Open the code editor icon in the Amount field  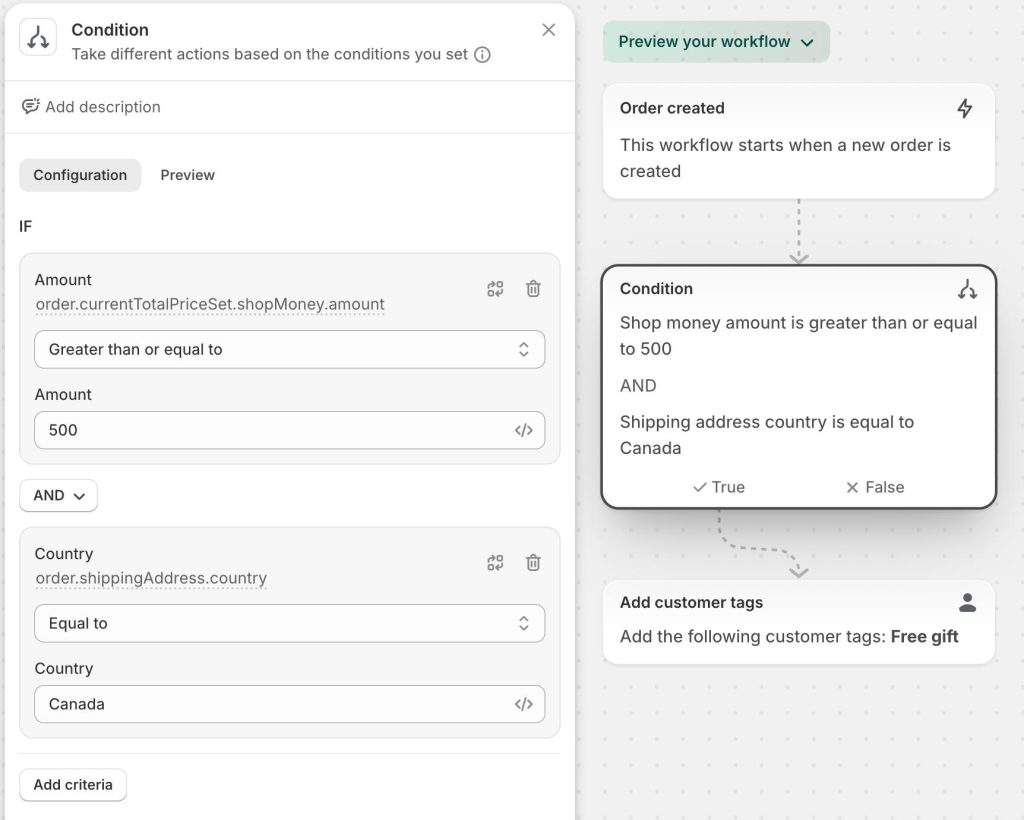tap(524, 430)
